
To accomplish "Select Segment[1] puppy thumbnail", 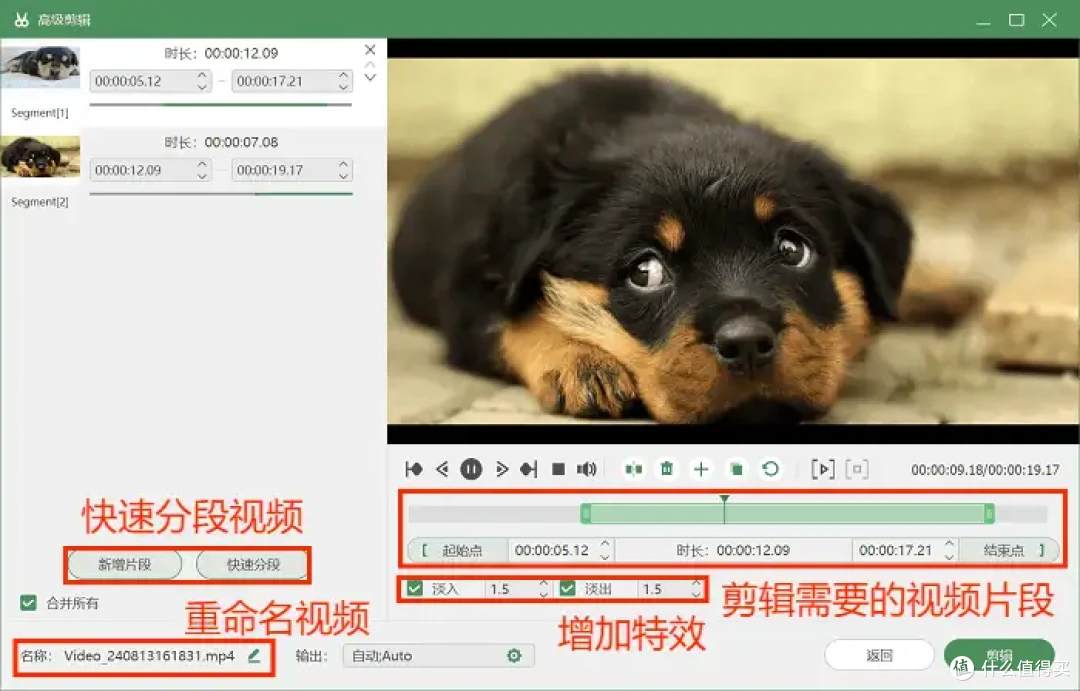I will pos(40,67).
